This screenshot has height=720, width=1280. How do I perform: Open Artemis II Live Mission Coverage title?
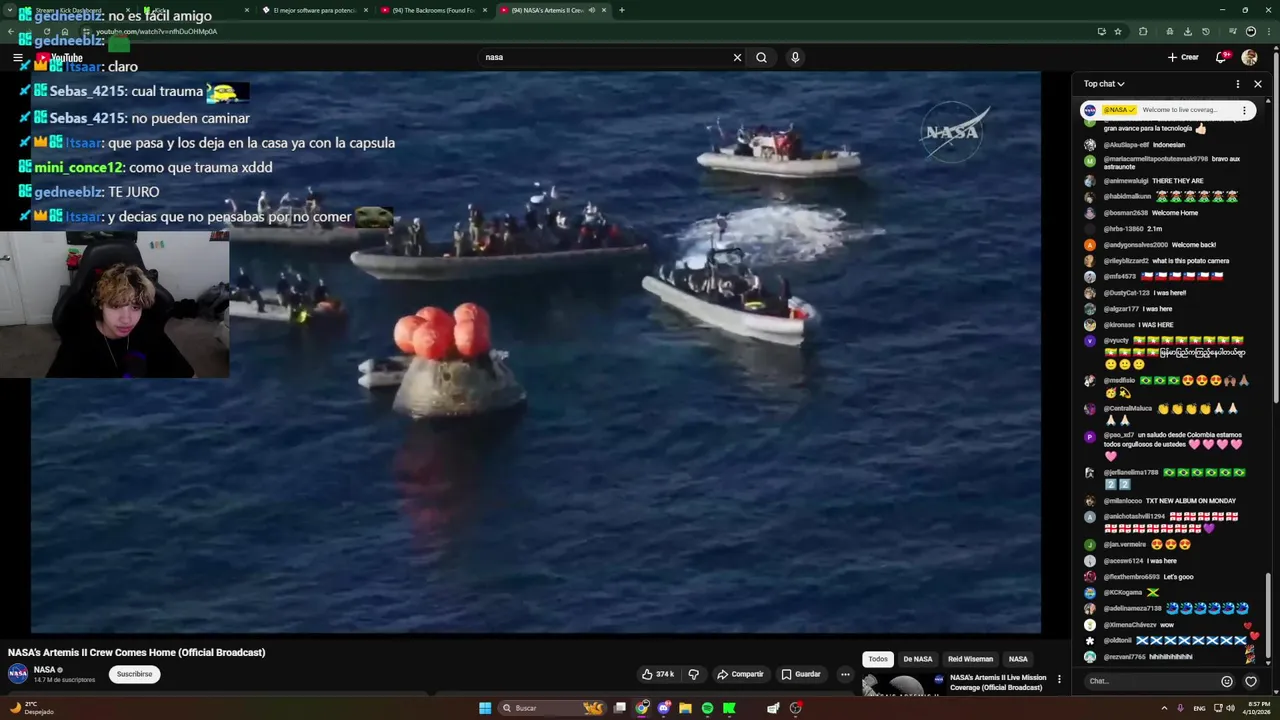(998, 682)
